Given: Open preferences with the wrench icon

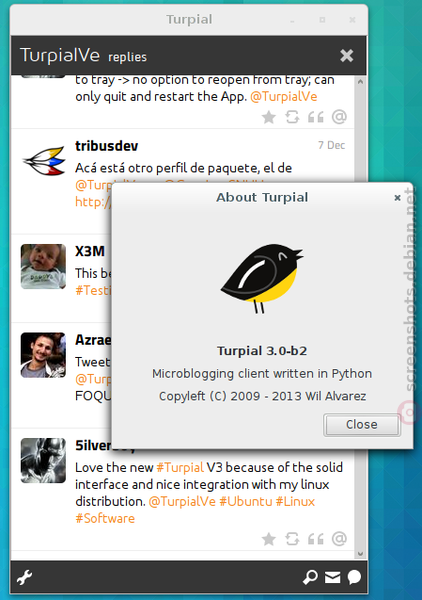Looking at the screenshot, I should click(x=24, y=577).
